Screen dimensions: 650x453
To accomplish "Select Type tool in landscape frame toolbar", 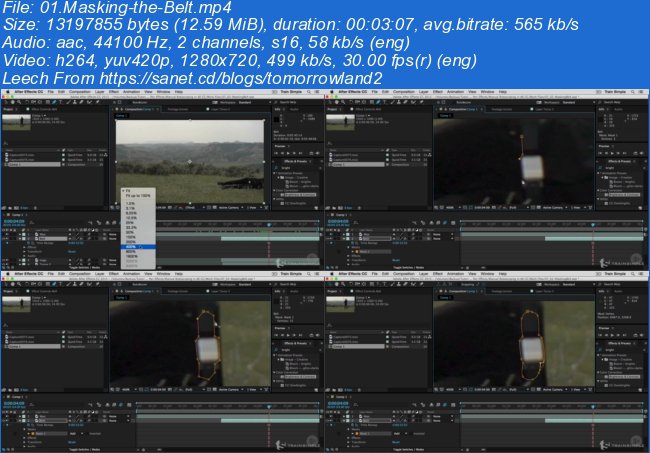I will 61,102.
